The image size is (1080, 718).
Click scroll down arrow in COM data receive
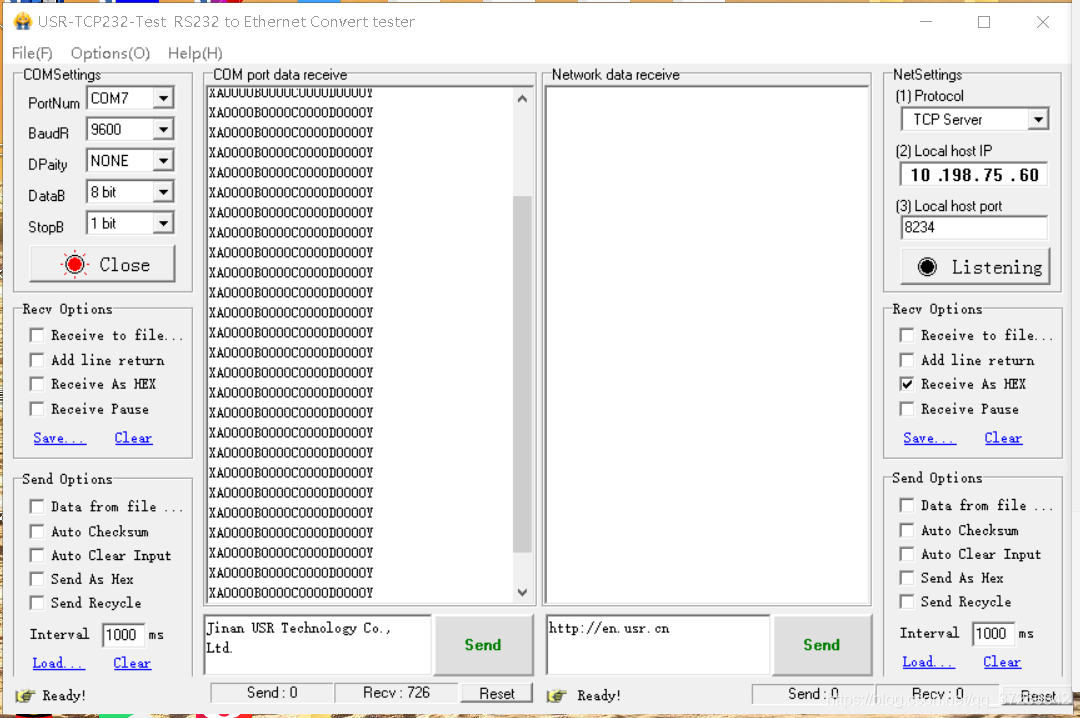[522, 592]
